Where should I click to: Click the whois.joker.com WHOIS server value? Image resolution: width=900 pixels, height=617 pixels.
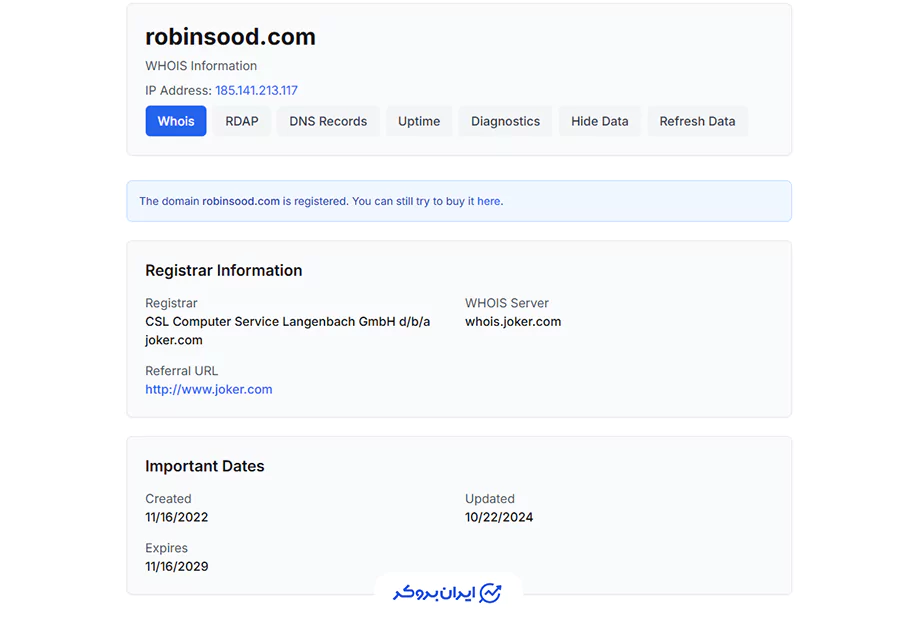pos(513,321)
